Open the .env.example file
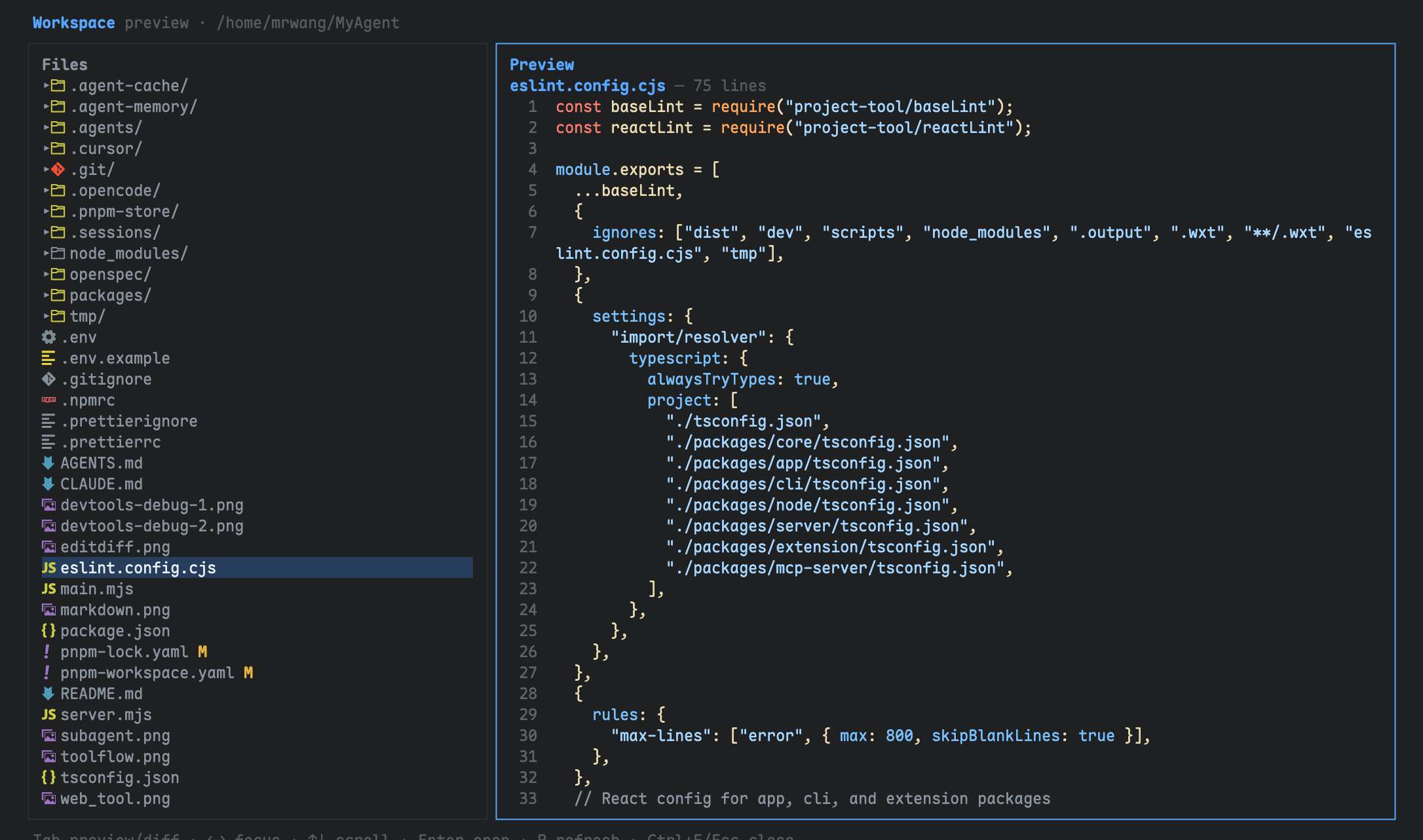This screenshot has height=840, width=1423. point(115,358)
